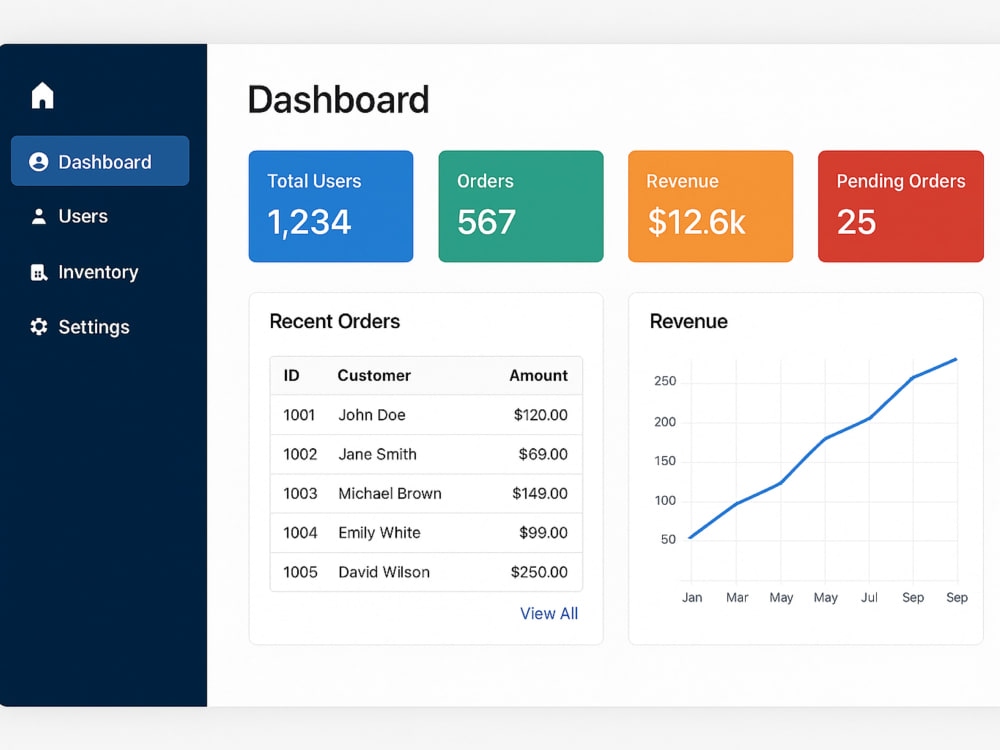Click the home icon in the sidebar
Viewport: 1000px width, 750px height.
tap(43, 96)
